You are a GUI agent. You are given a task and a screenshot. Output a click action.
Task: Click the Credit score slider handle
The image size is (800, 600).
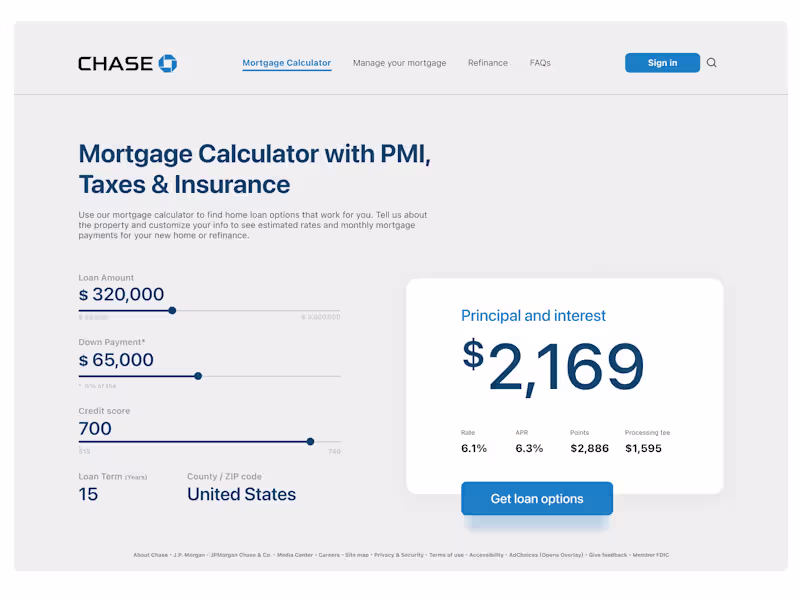tap(310, 441)
